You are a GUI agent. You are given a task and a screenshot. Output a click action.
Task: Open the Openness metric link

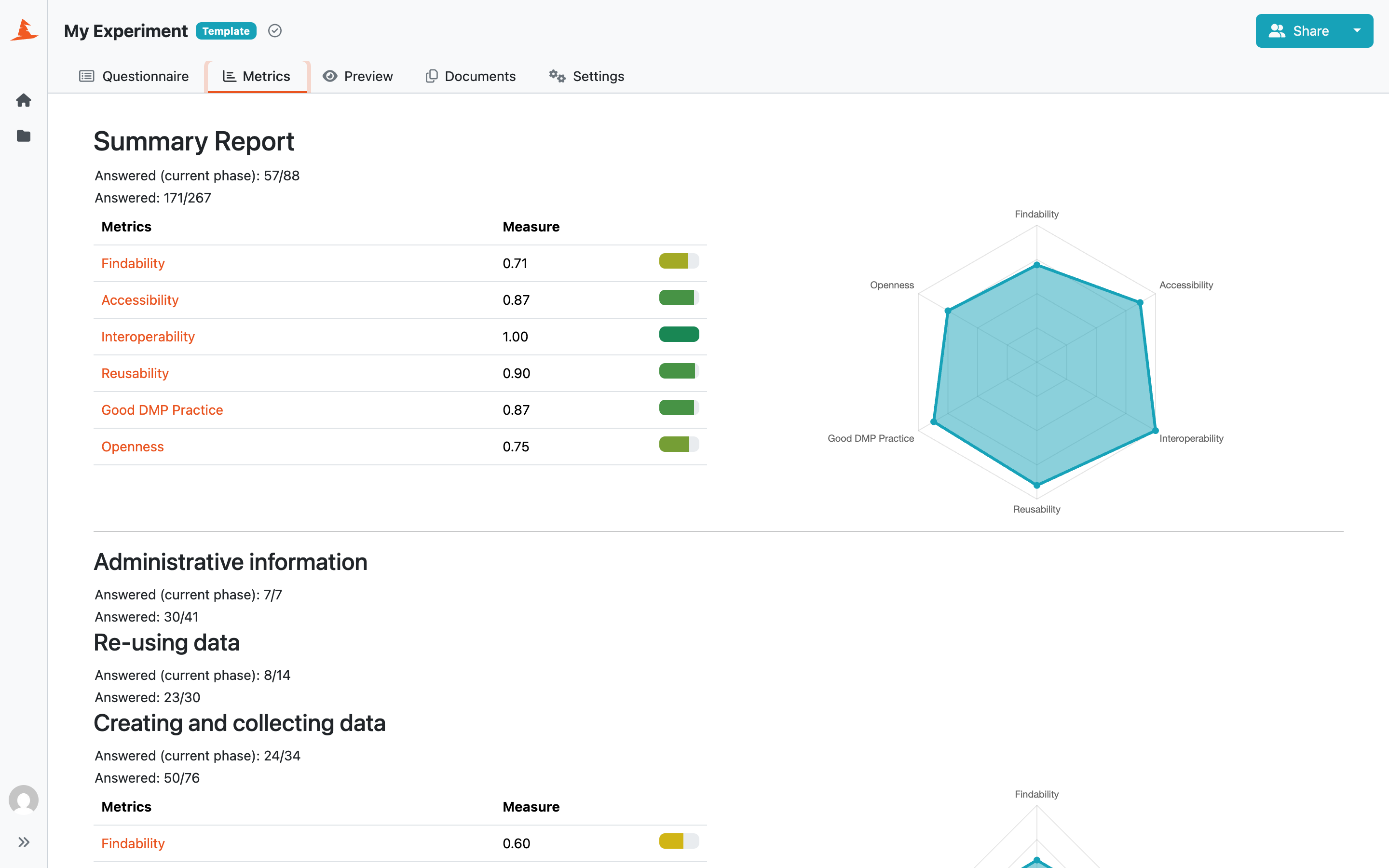[x=133, y=447]
